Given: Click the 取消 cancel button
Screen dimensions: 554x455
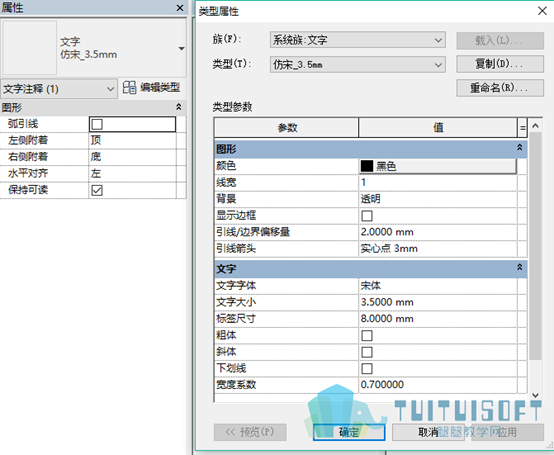Looking at the screenshot, I should (x=428, y=432).
